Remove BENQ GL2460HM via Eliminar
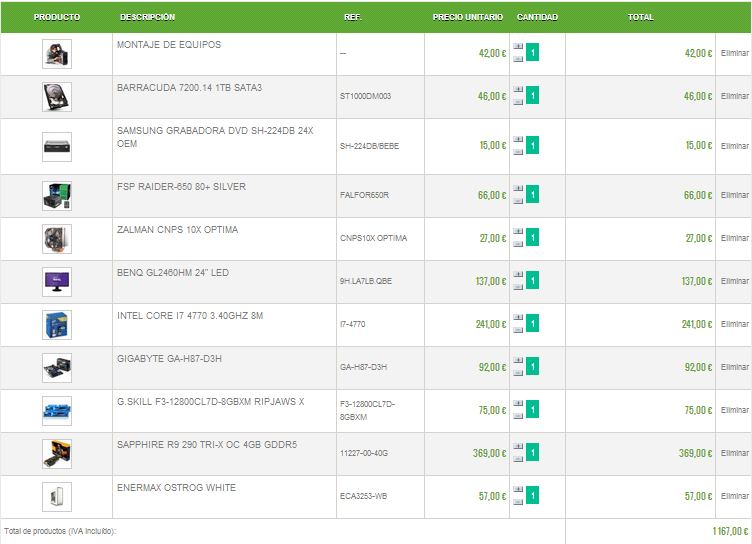752x544 pixels. pos(734,281)
